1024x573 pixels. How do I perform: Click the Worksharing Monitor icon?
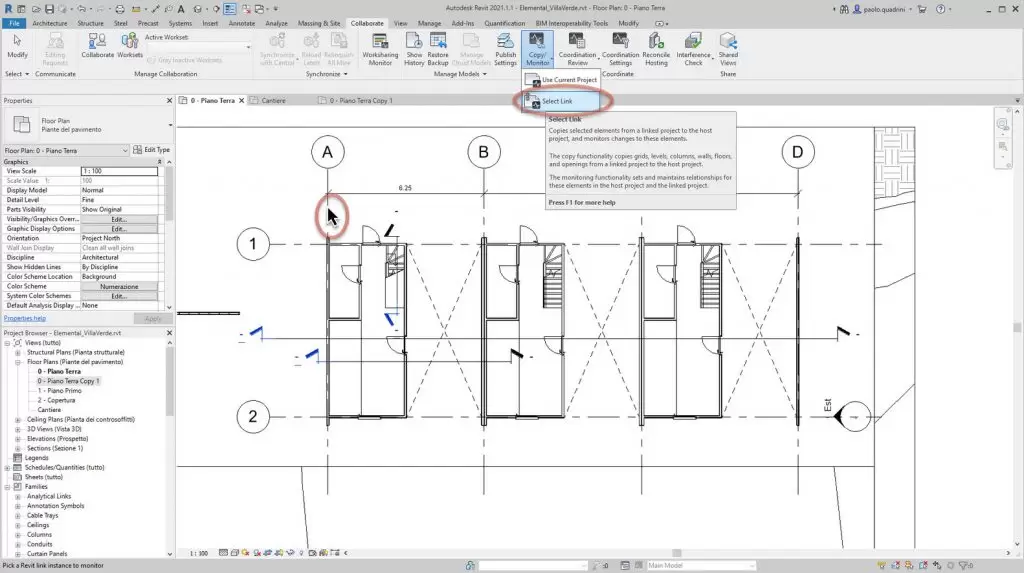coord(380,46)
